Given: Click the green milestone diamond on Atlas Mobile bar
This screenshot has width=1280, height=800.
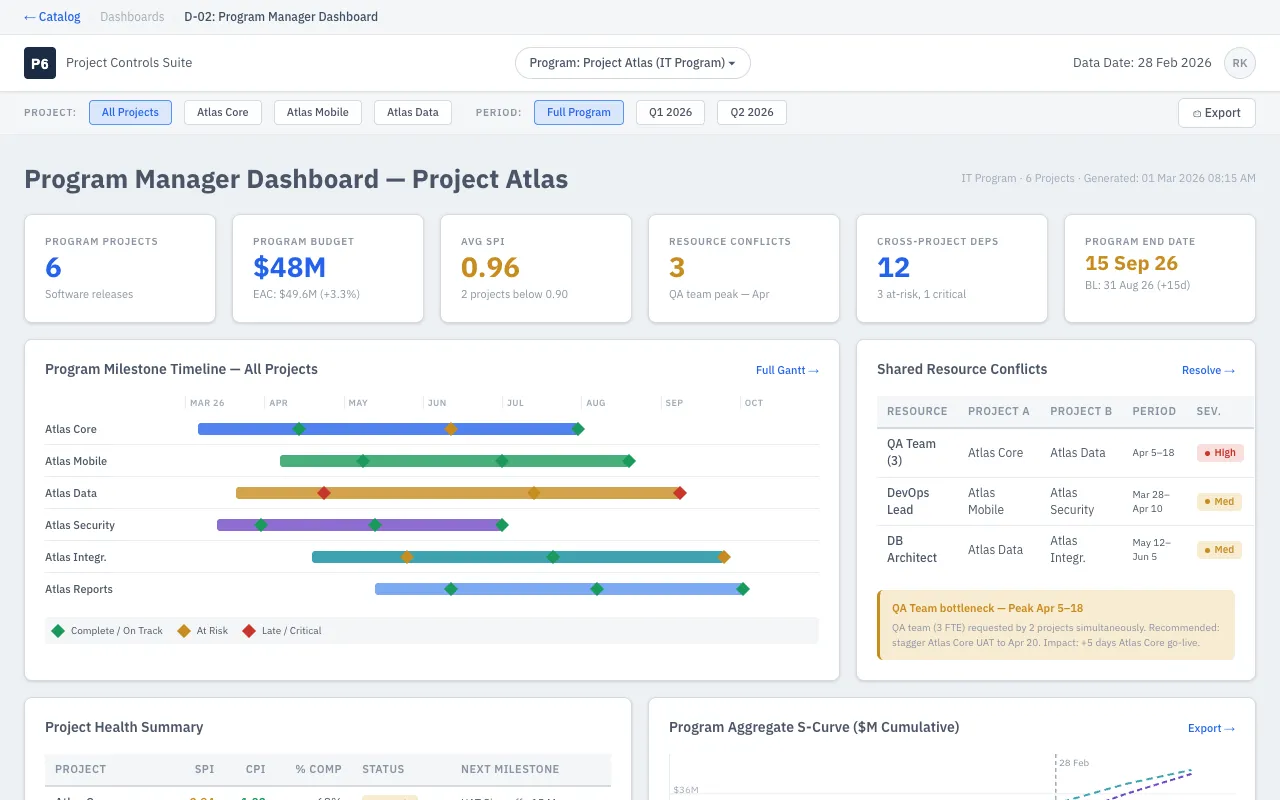Looking at the screenshot, I should [x=362, y=461].
